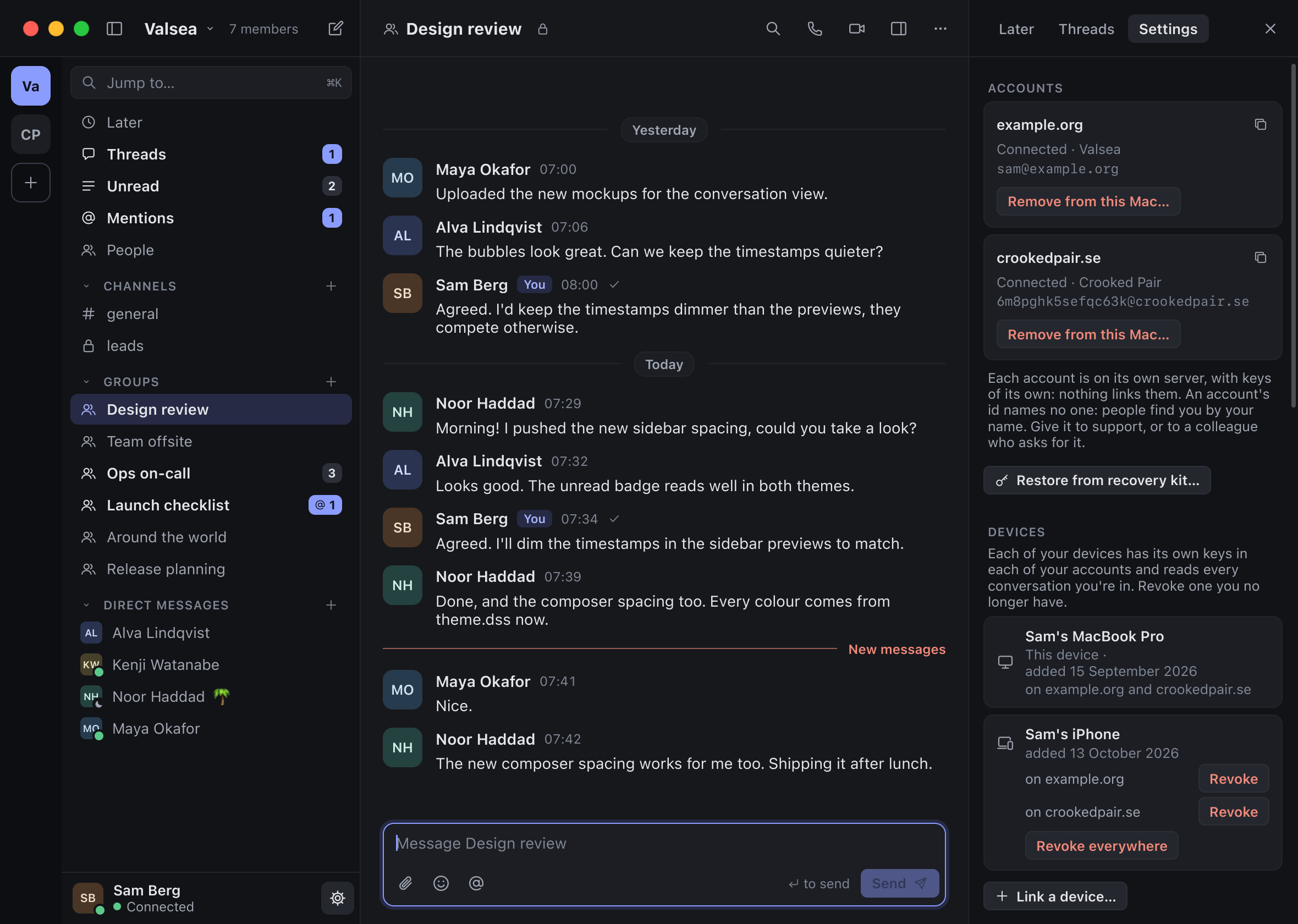Image resolution: width=1298 pixels, height=924 pixels.
Task: Start a video call
Action: point(856,29)
